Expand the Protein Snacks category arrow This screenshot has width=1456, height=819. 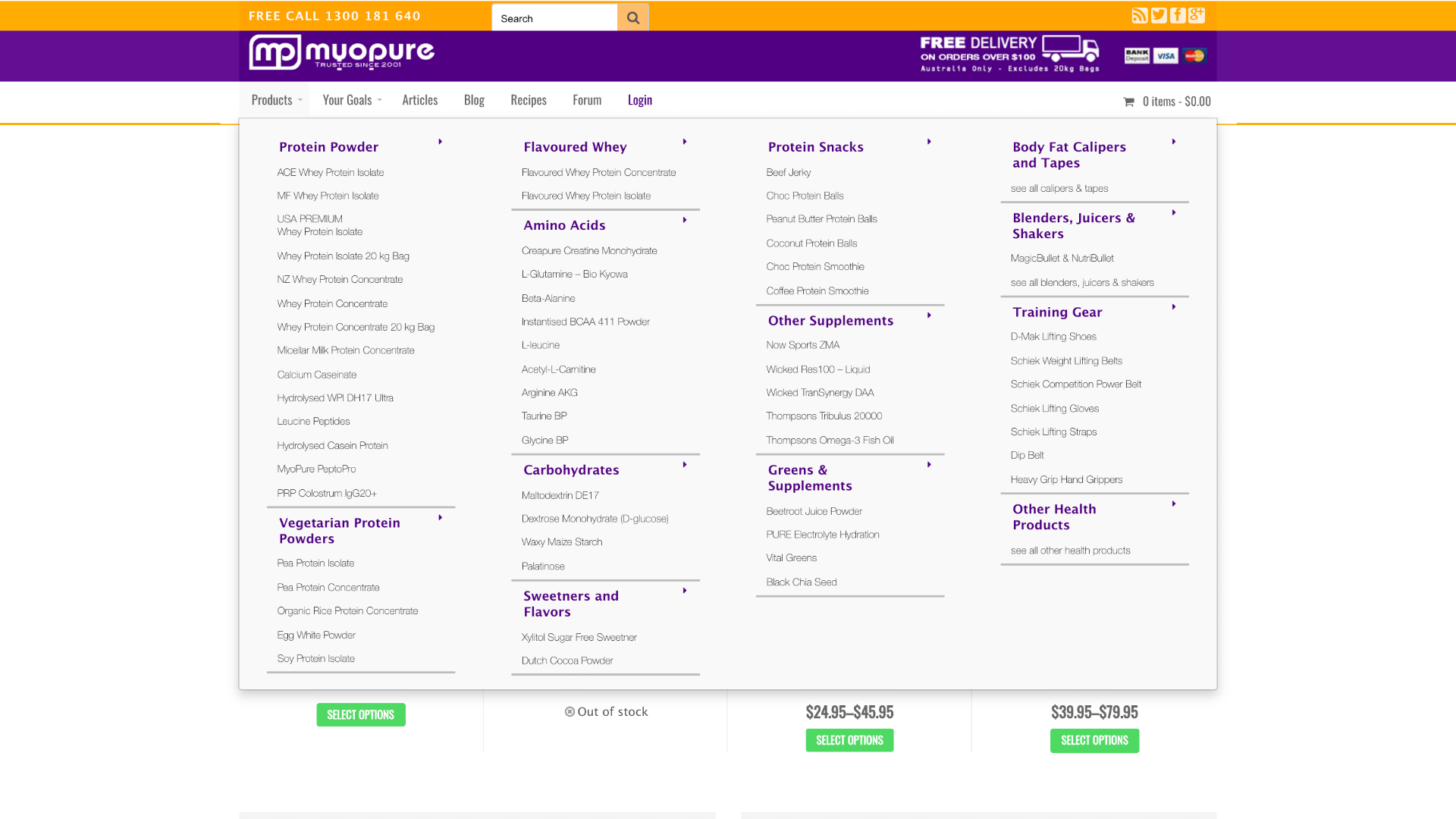pyautogui.click(x=929, y=142)
